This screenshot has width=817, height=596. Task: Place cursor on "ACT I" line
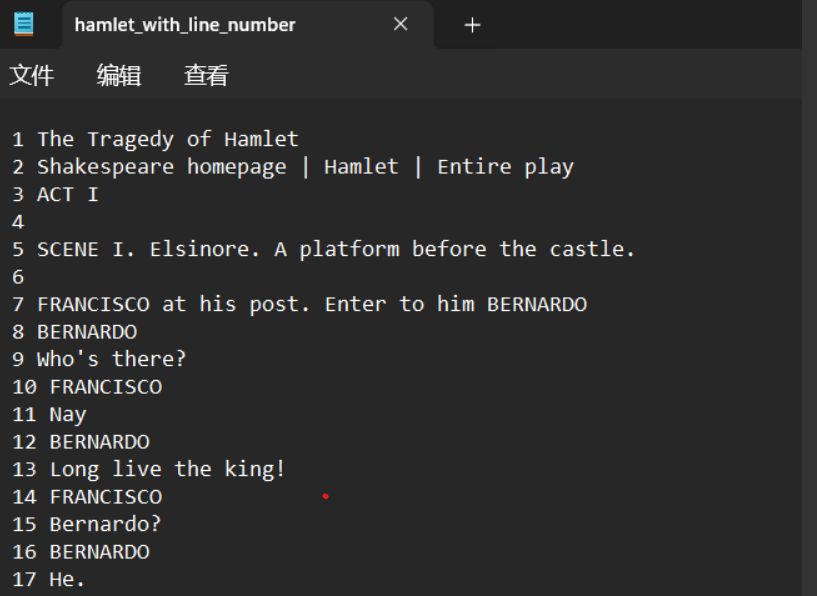pos(68,194)
